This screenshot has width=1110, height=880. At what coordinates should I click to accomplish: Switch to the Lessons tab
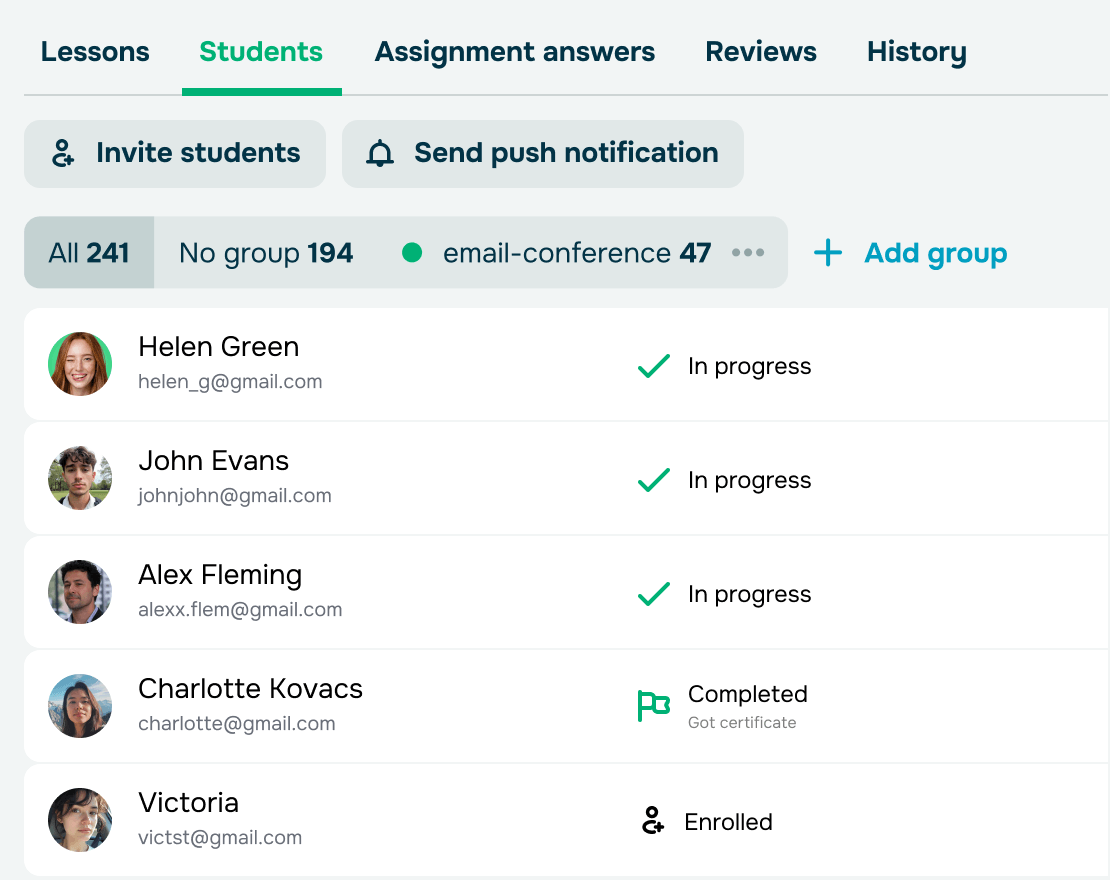click(94, 51)
